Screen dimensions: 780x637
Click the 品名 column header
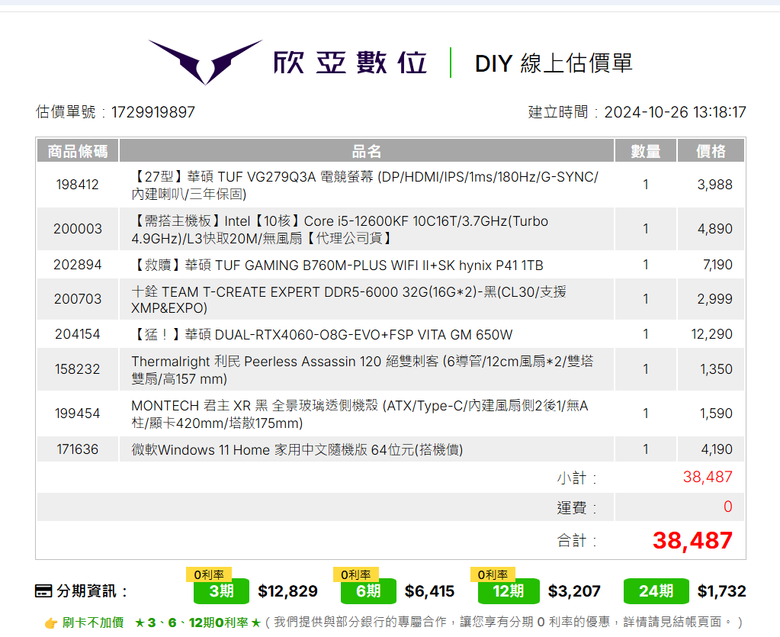click(x=367, y=151)
